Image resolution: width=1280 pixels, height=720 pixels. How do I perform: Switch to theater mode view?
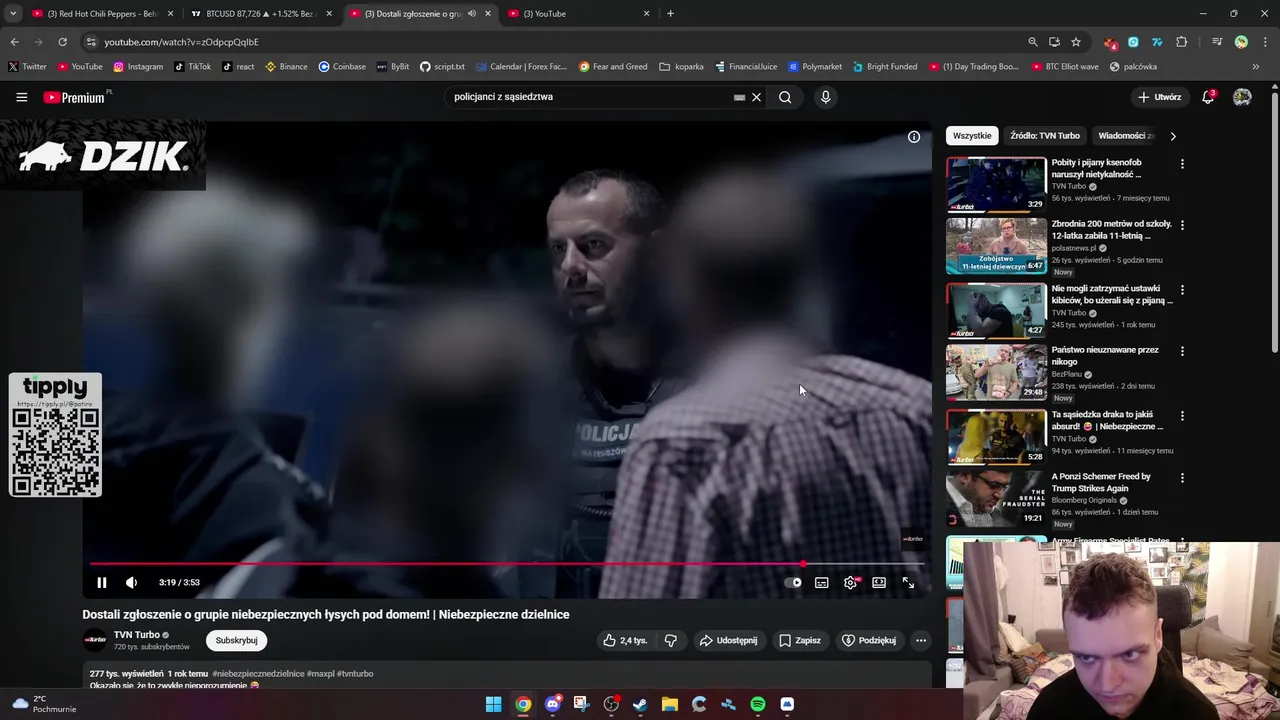[879, 582]
